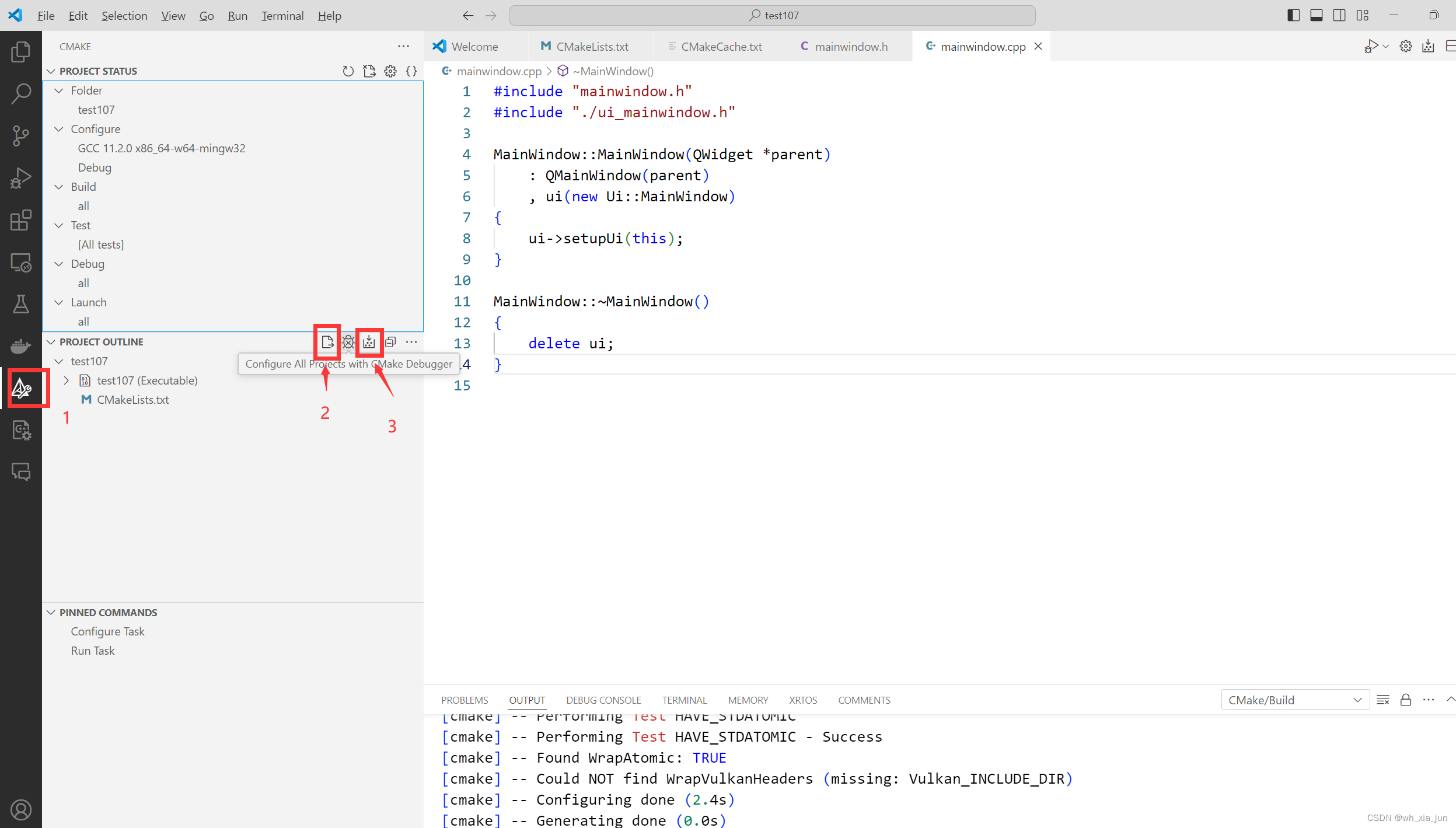
Task: Open CMake settings via the {} icon
Action: [x=411, y=71]
